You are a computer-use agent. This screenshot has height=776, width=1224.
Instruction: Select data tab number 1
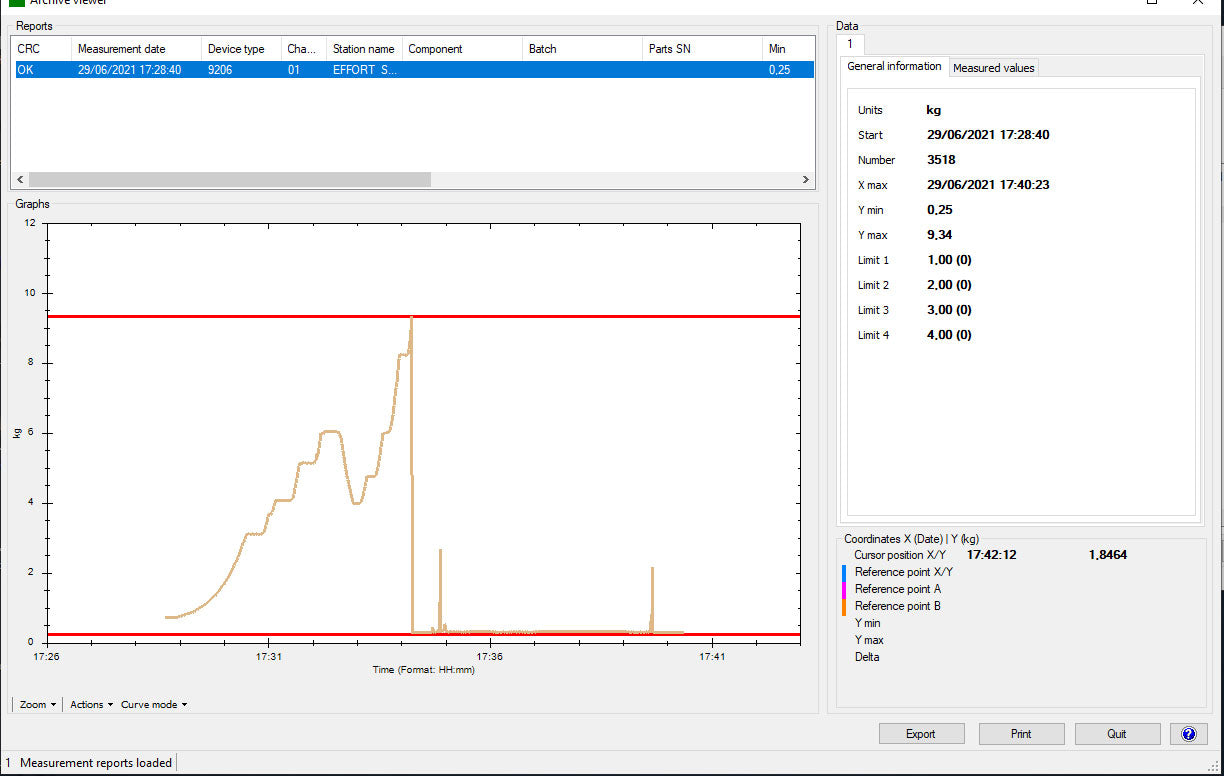click(x=850, y=44)
